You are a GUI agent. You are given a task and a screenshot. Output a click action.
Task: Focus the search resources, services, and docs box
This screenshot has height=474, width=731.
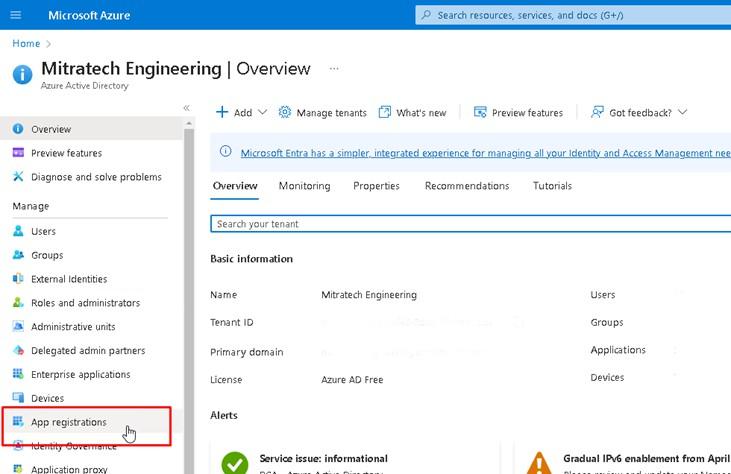click(573, 15)
